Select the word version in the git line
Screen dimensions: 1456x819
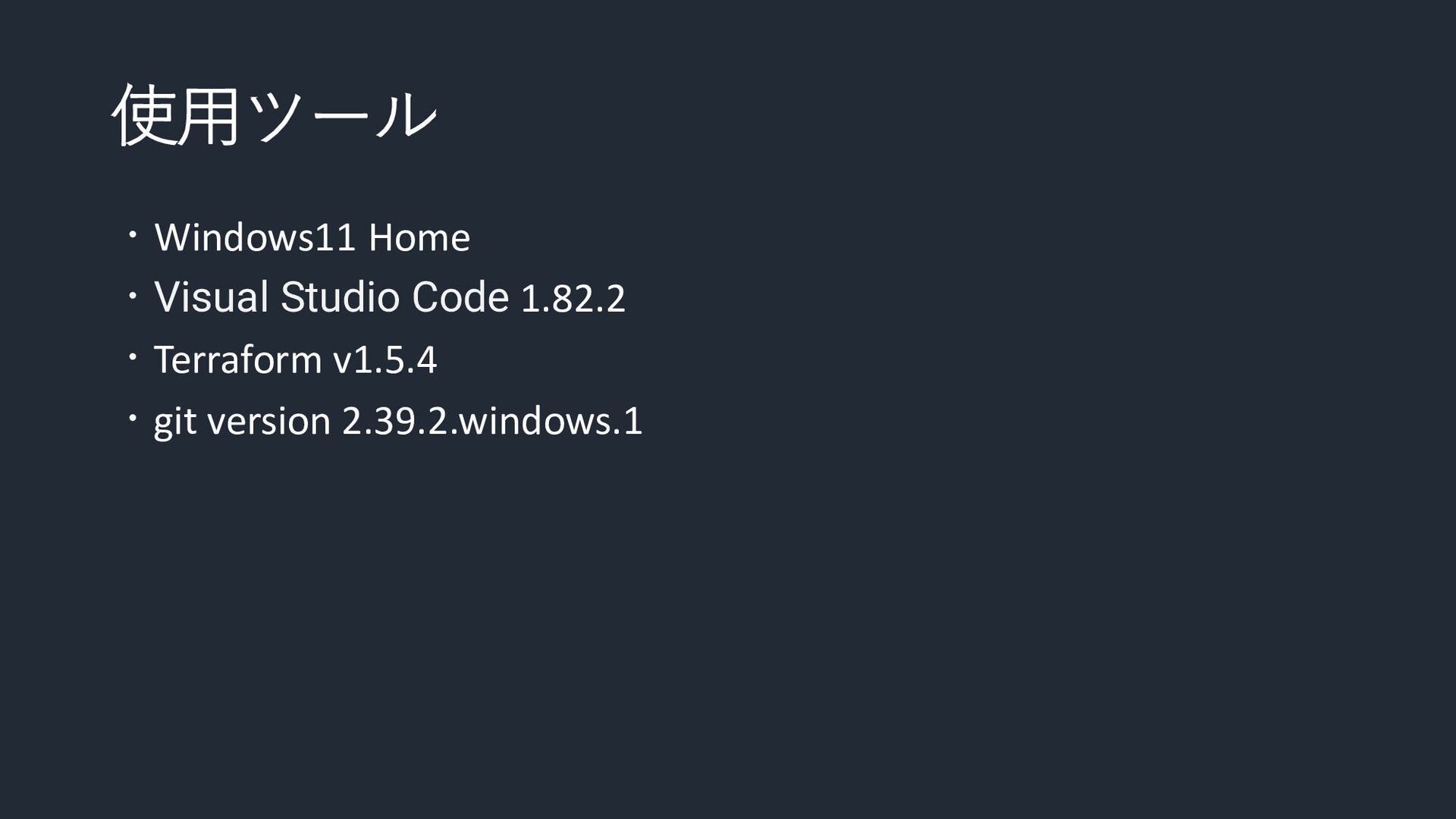(x=268, y=421)
